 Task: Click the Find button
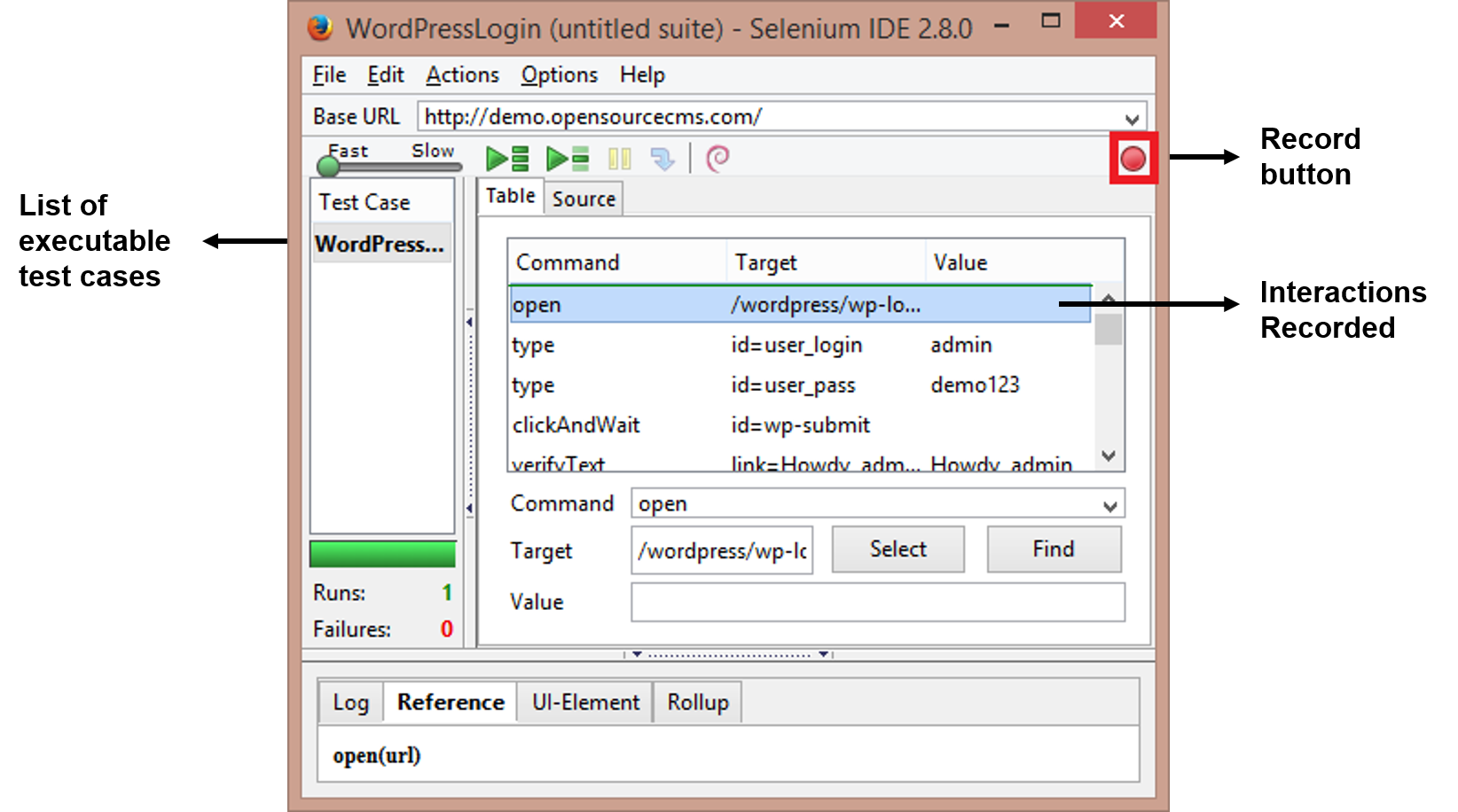(1054, 550)
